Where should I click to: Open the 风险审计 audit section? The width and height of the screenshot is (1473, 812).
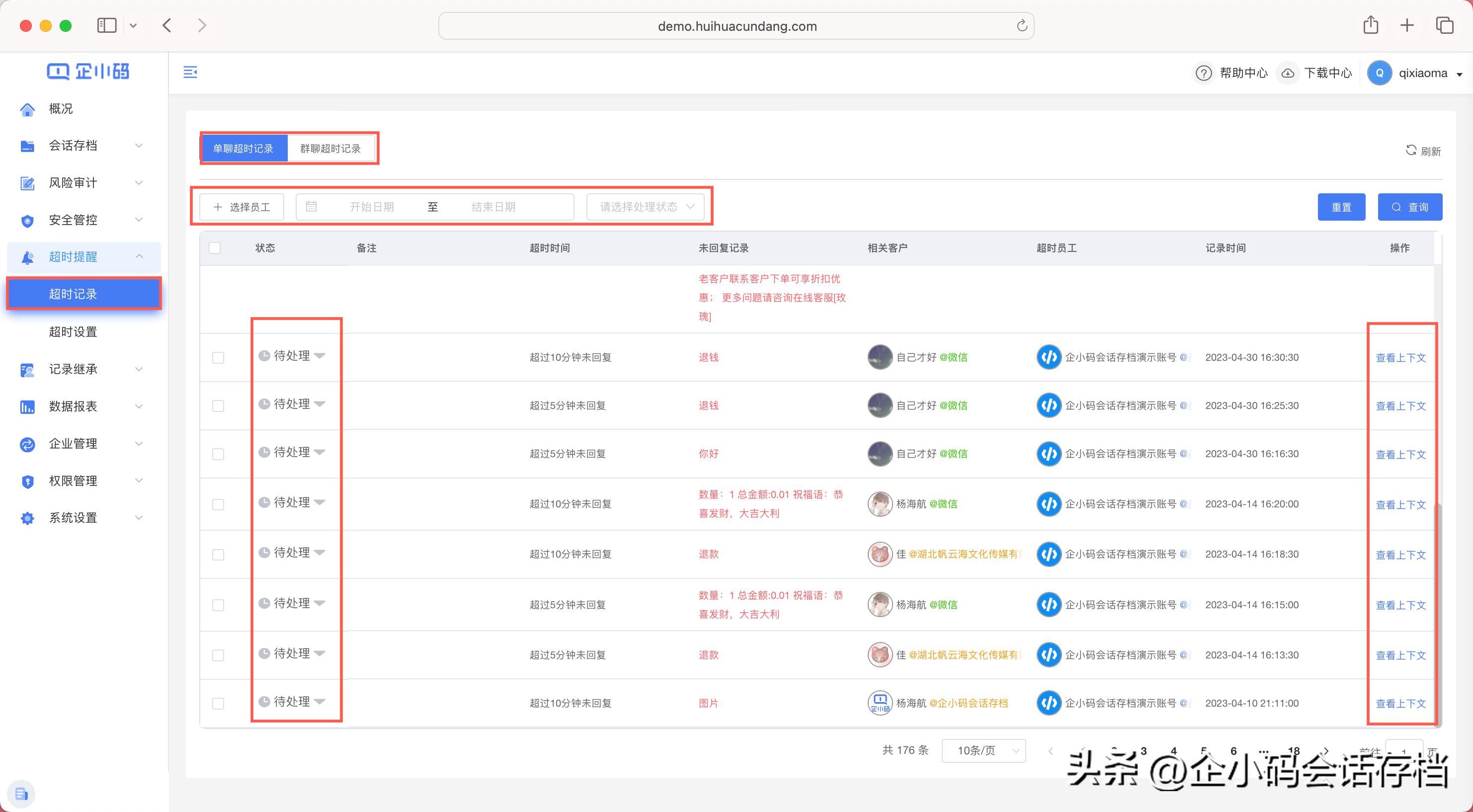72,183
